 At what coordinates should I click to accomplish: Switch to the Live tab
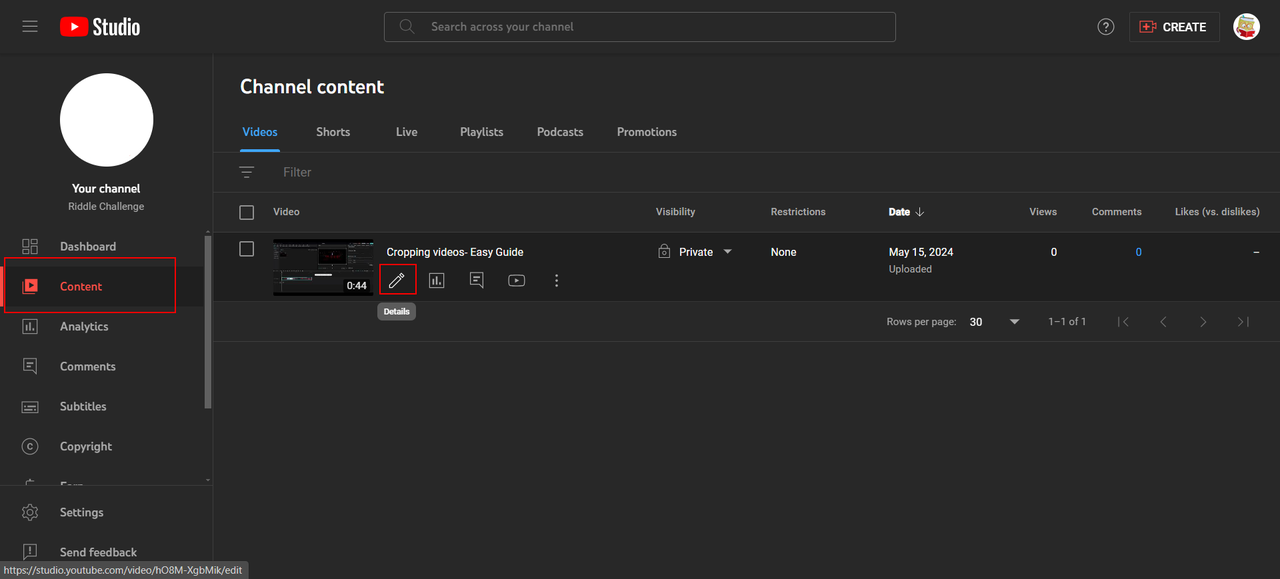(407, 132)
